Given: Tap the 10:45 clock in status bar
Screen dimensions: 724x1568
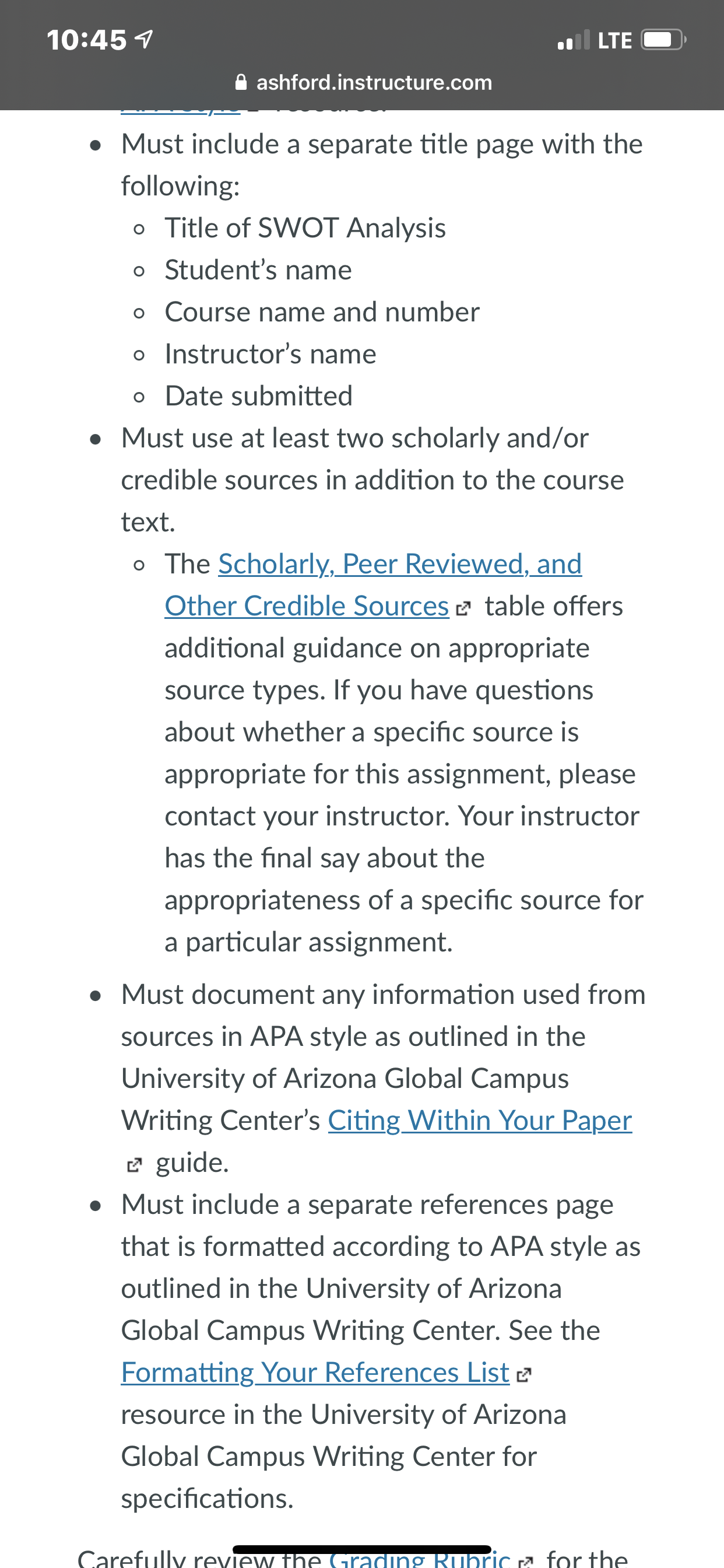Looking at the screenshot, I should coord(86,40).
